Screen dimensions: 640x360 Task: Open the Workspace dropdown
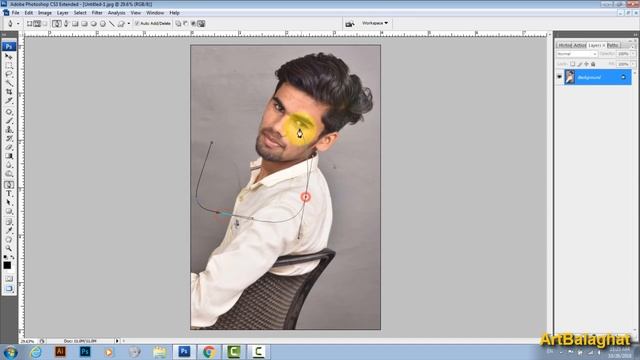375,23
